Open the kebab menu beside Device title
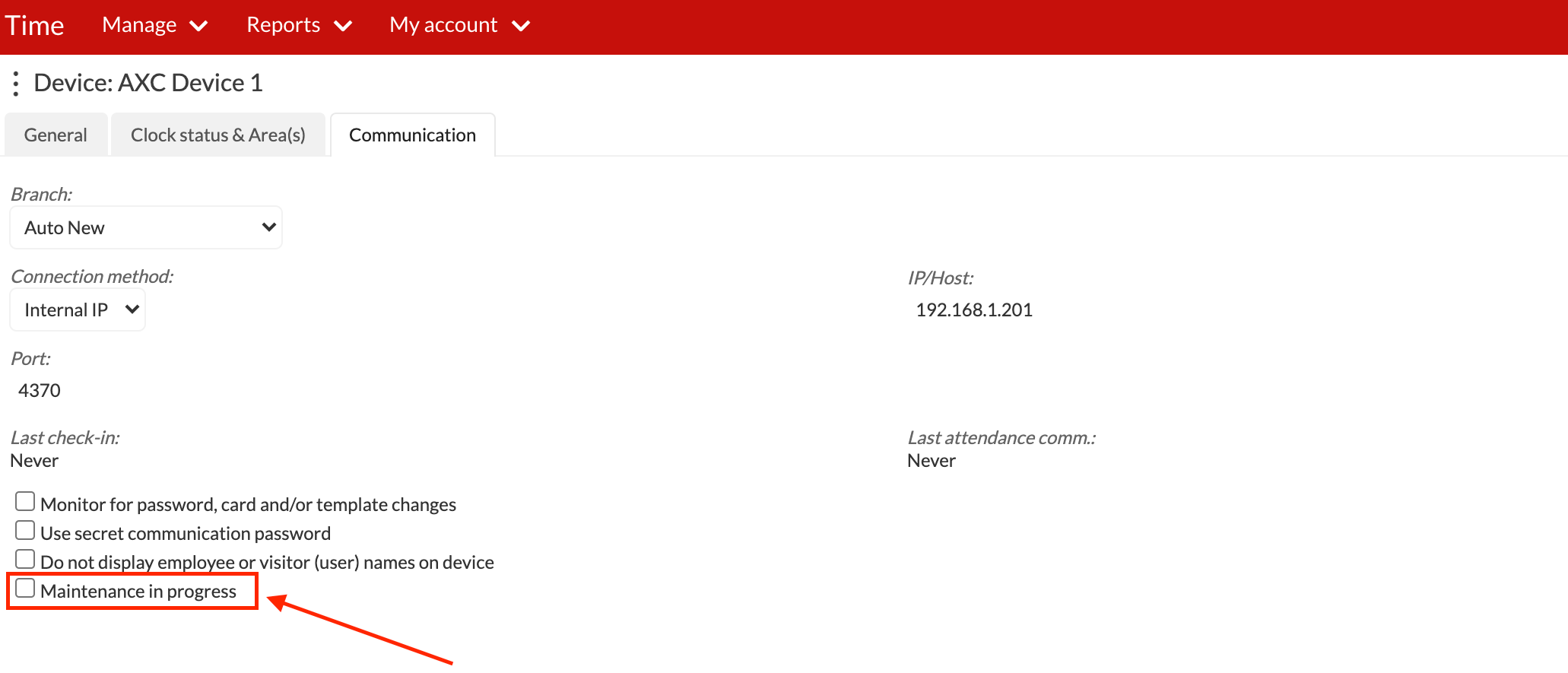Screen dimensions: 1568x673 pos(15,84)
